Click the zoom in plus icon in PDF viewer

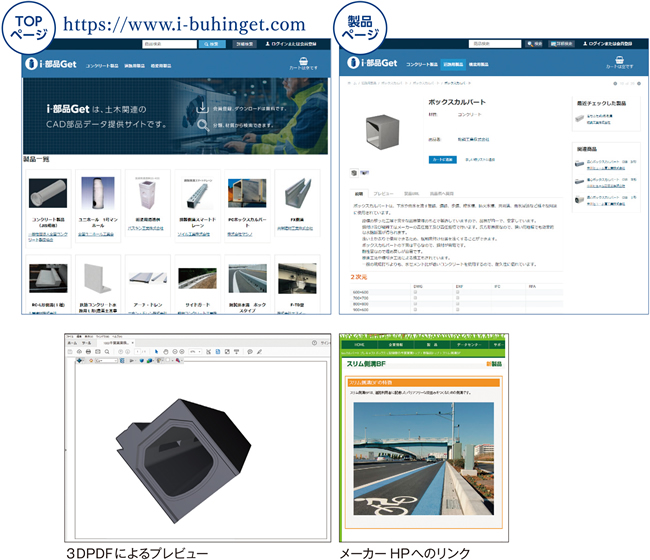coord(182,352)
